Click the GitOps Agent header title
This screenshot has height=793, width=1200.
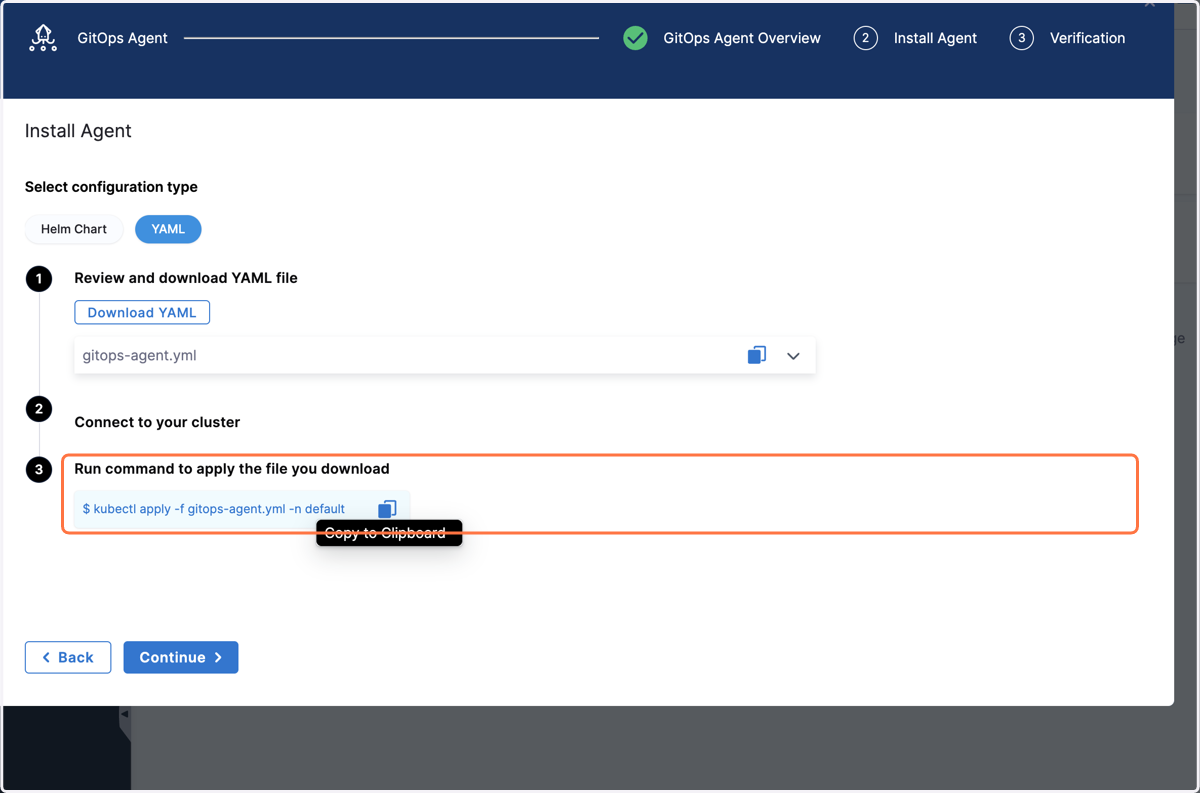click(x=123, y=38)
